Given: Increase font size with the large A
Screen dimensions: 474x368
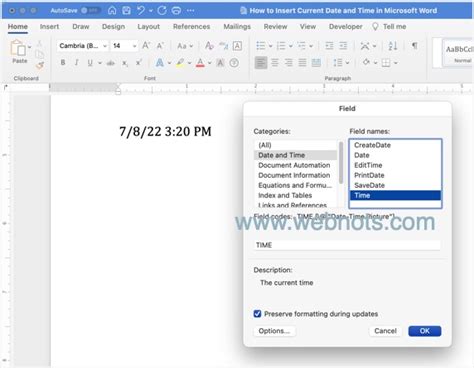Looking at the screenshot, I should (146, 46).
